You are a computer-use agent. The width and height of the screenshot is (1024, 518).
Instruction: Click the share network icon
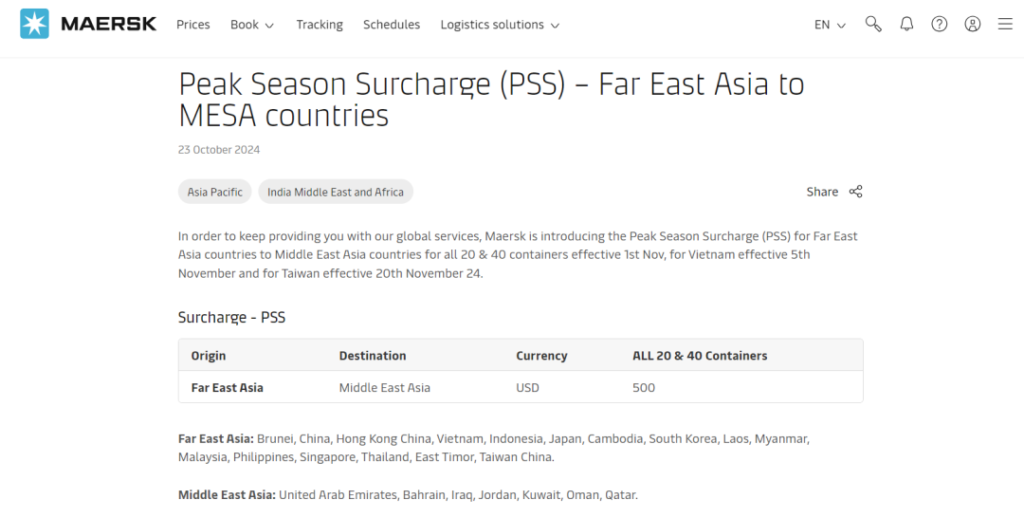[856, 191]
